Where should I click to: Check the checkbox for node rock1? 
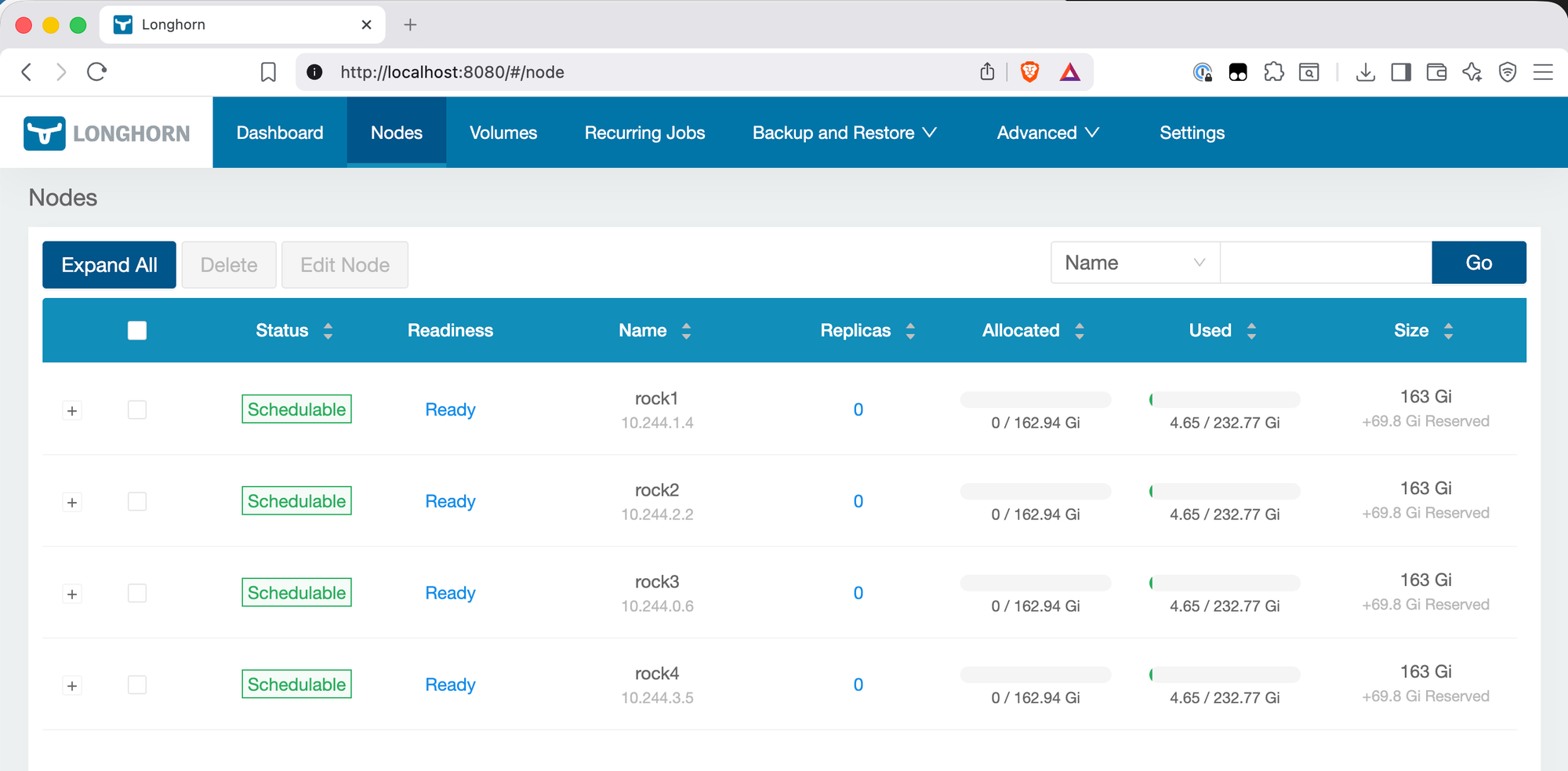[x=136, y=409]
